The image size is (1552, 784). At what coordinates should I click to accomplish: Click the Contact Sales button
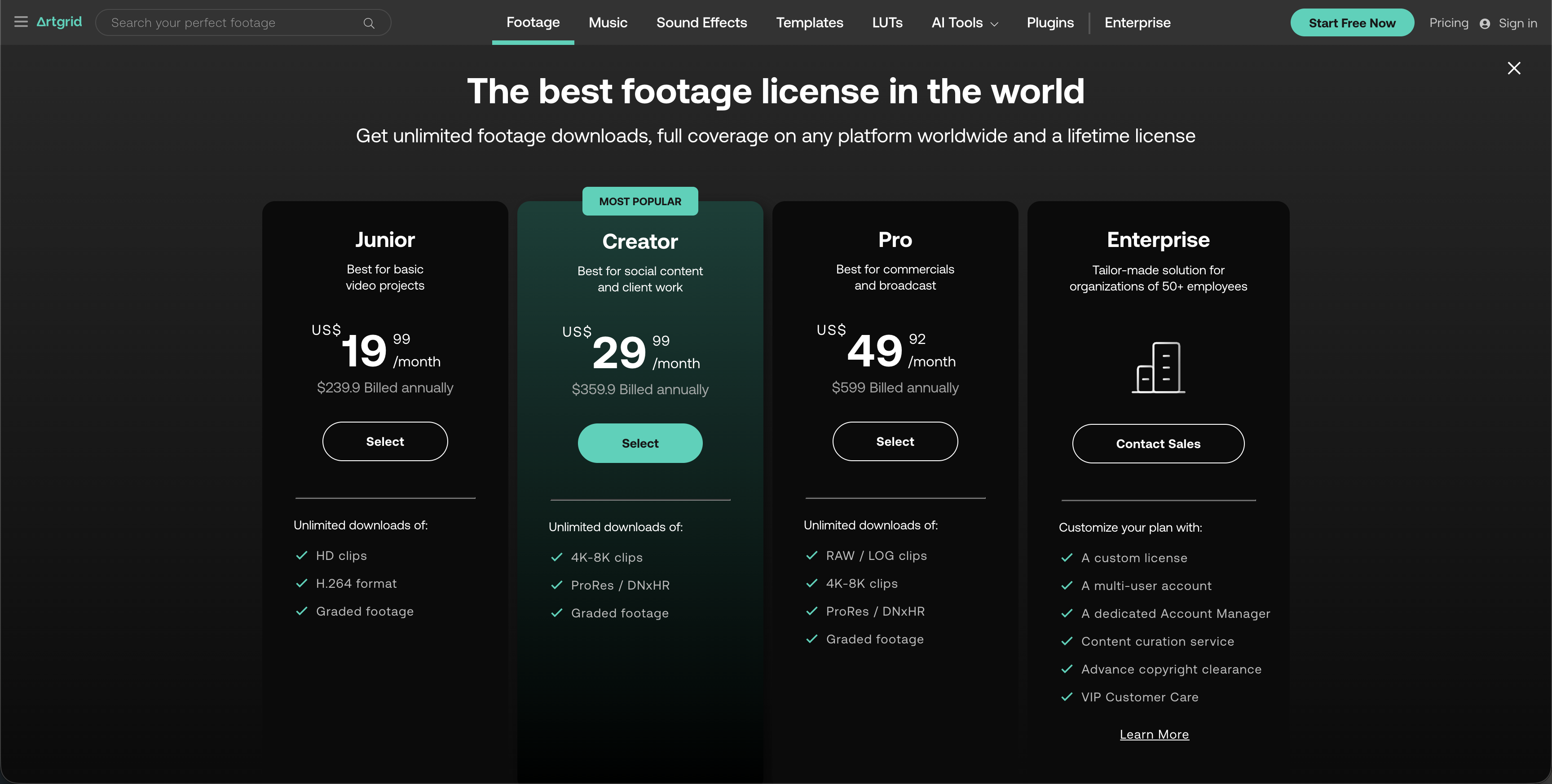1158,444
